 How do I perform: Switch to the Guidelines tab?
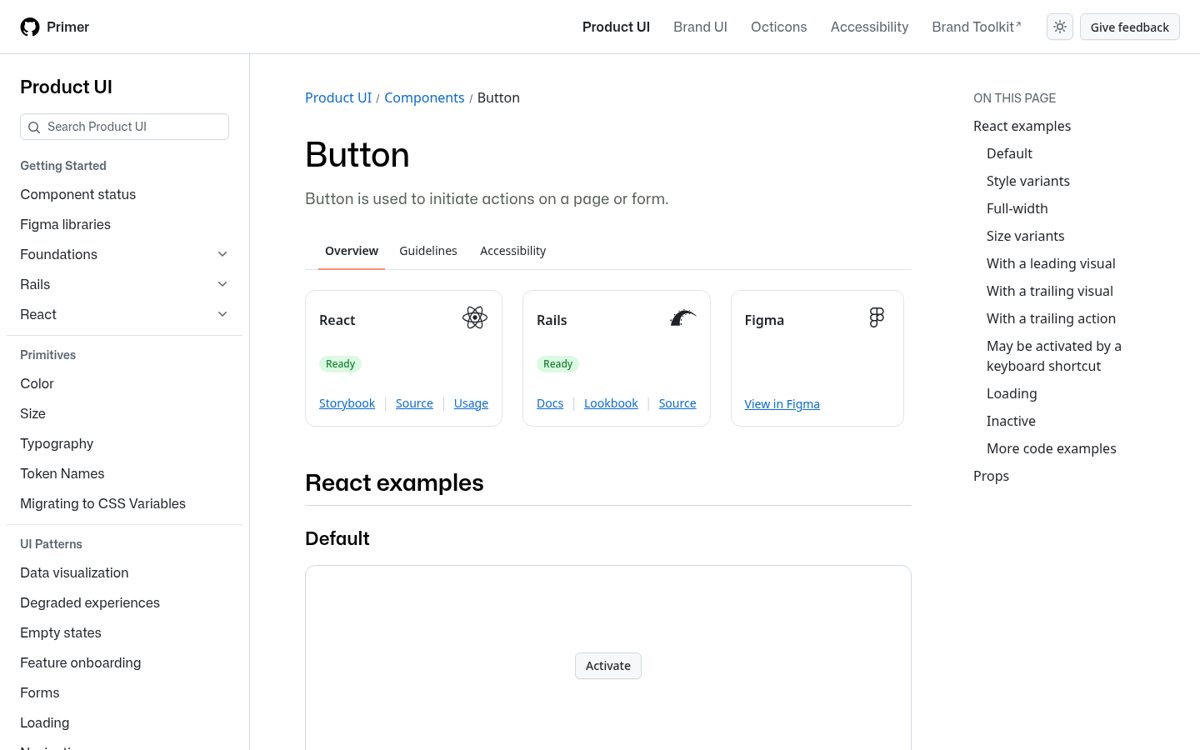click(x=428, y=251)
